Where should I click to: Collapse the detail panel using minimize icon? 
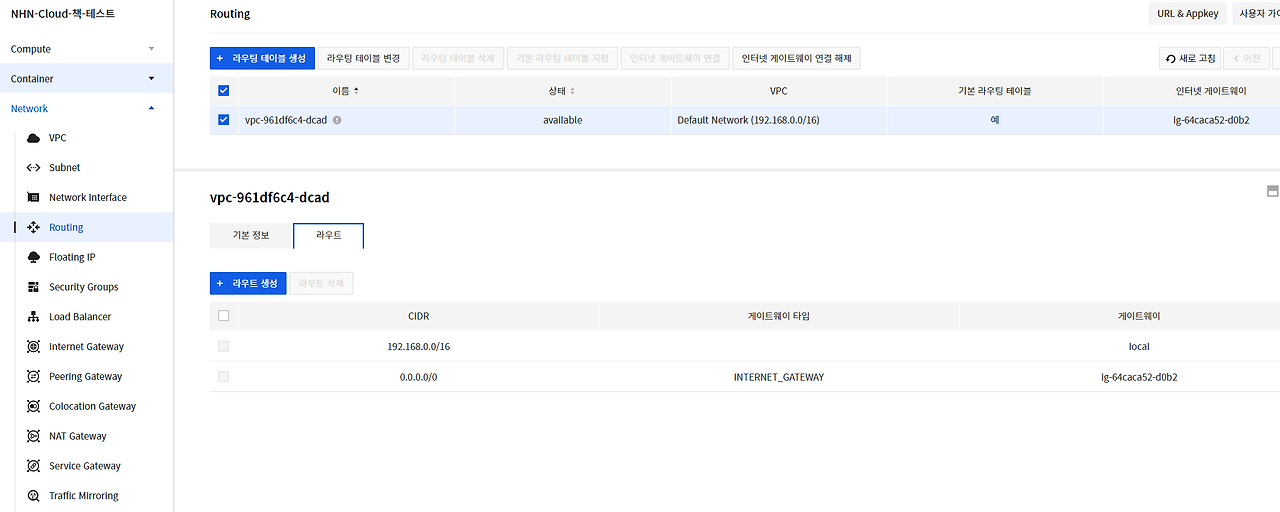[x=1272, y=191]
